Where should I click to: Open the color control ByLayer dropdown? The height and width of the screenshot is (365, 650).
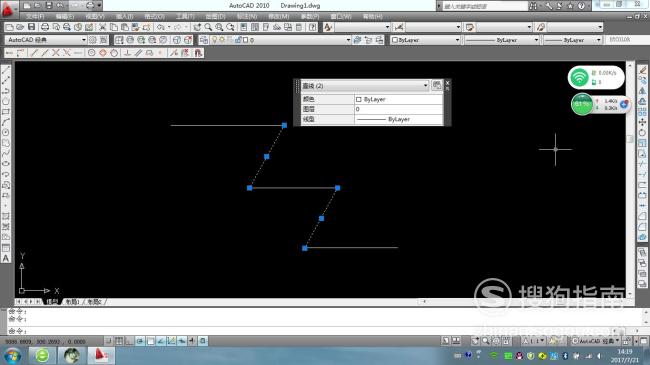[x=425, y=40]
